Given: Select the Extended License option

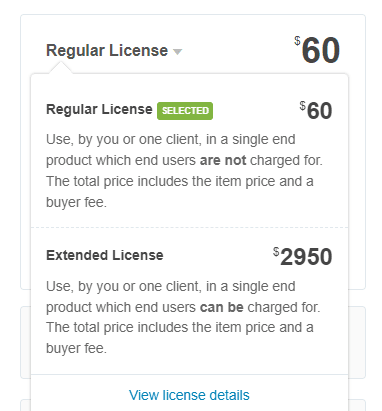Looking at the screenshot, I should pos(105,255).
